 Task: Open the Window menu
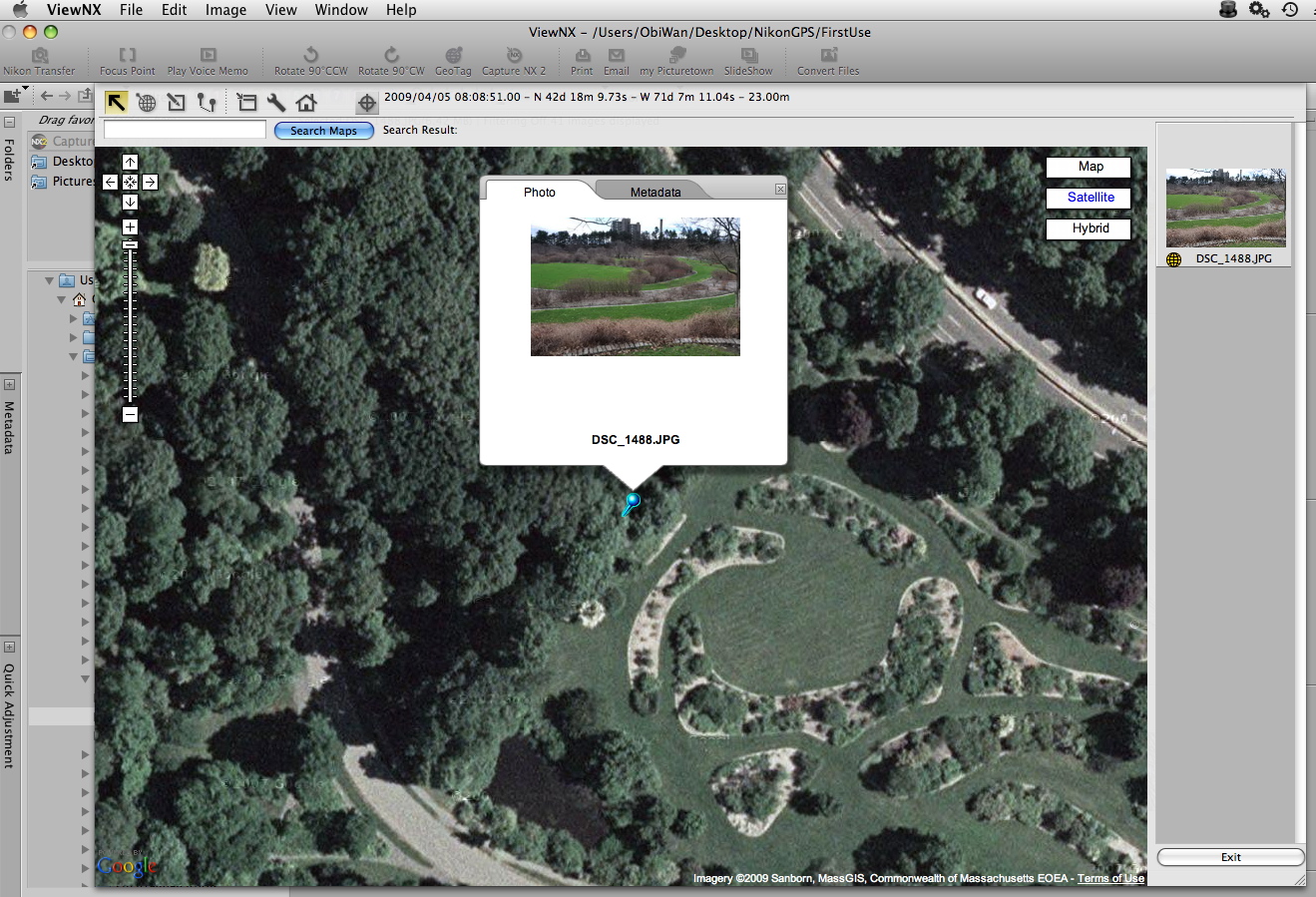coord(341,10)
